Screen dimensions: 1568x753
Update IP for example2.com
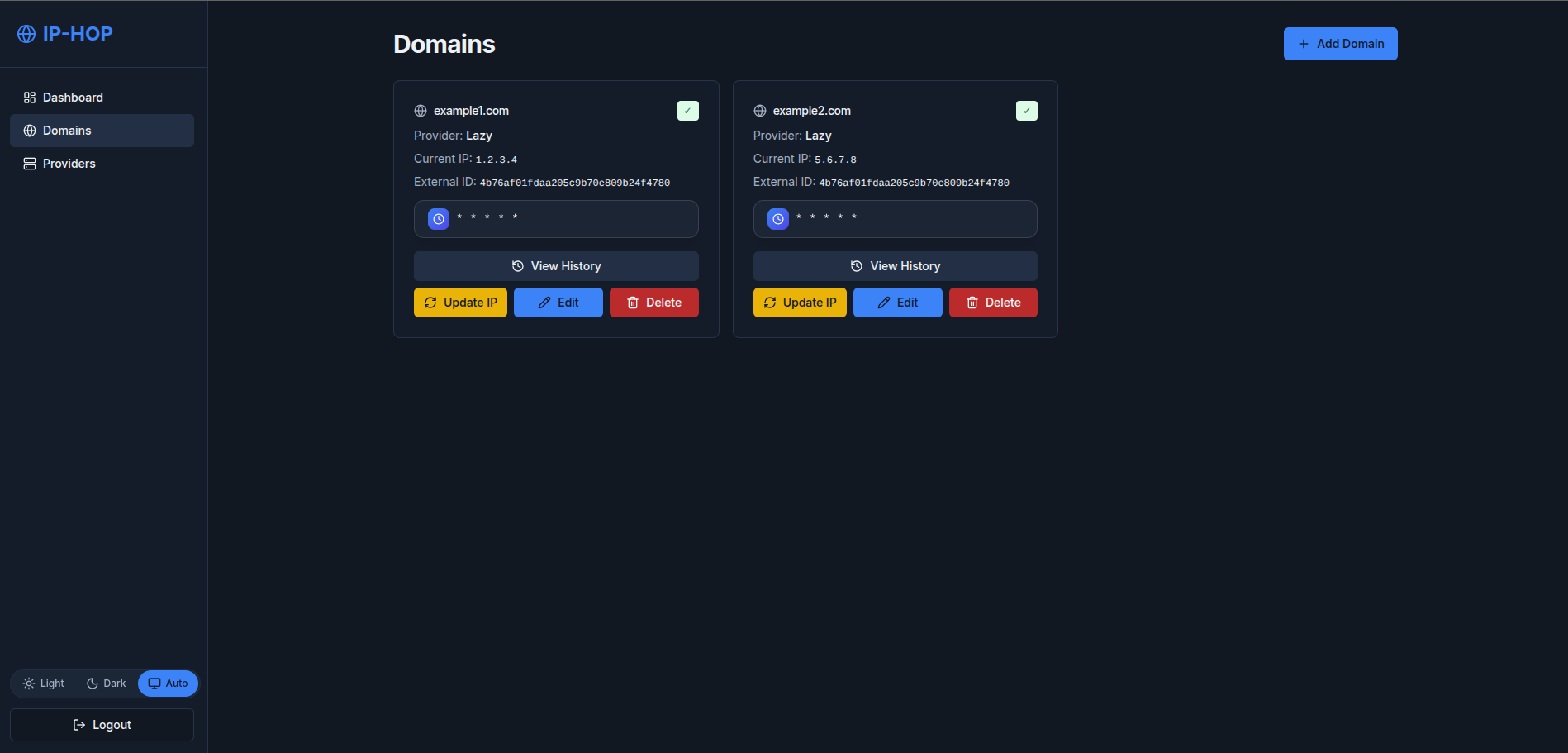pos(799,302)
